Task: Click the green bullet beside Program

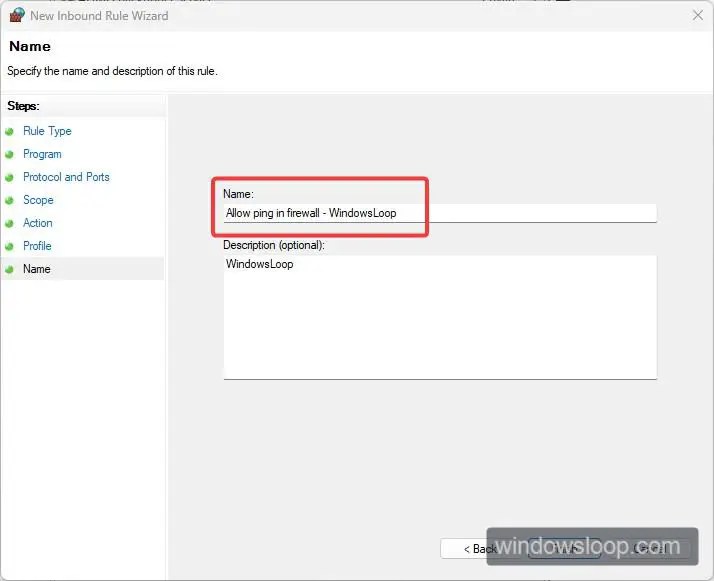Action: [10, 154]
